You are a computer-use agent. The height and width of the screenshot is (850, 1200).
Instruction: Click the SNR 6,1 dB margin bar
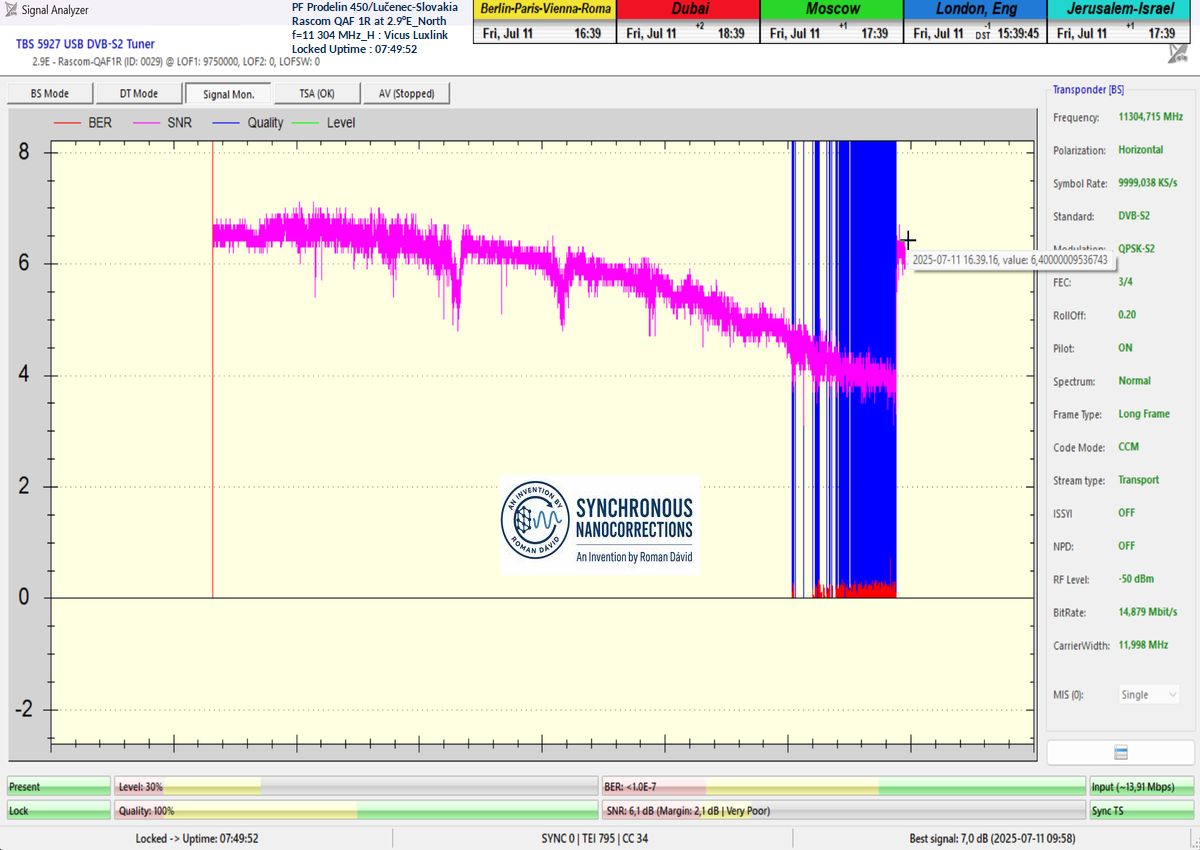click(843, 811)
